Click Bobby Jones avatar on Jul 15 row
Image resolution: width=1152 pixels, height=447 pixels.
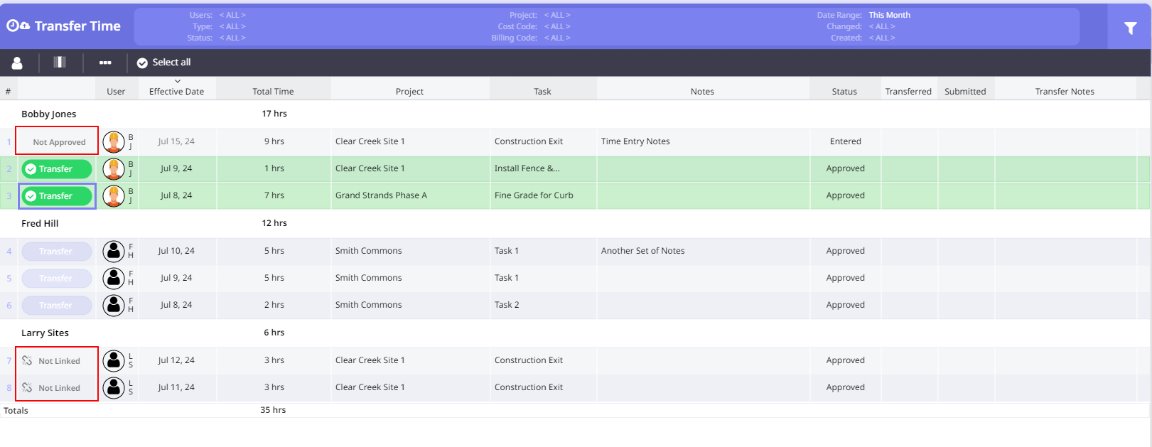114,142
